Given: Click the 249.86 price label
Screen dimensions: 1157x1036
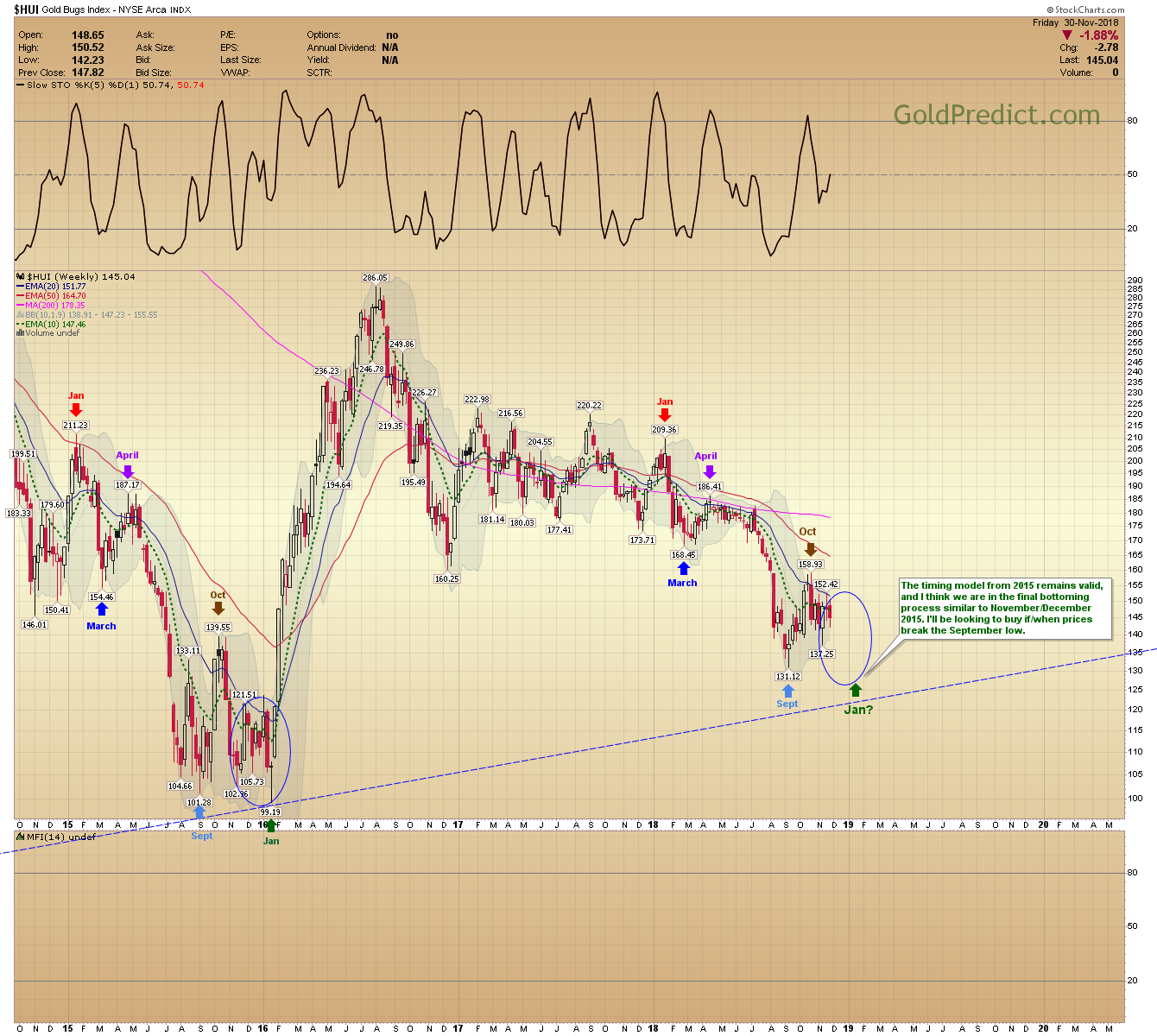Looking at the screenshot, I should pos(401,344).
